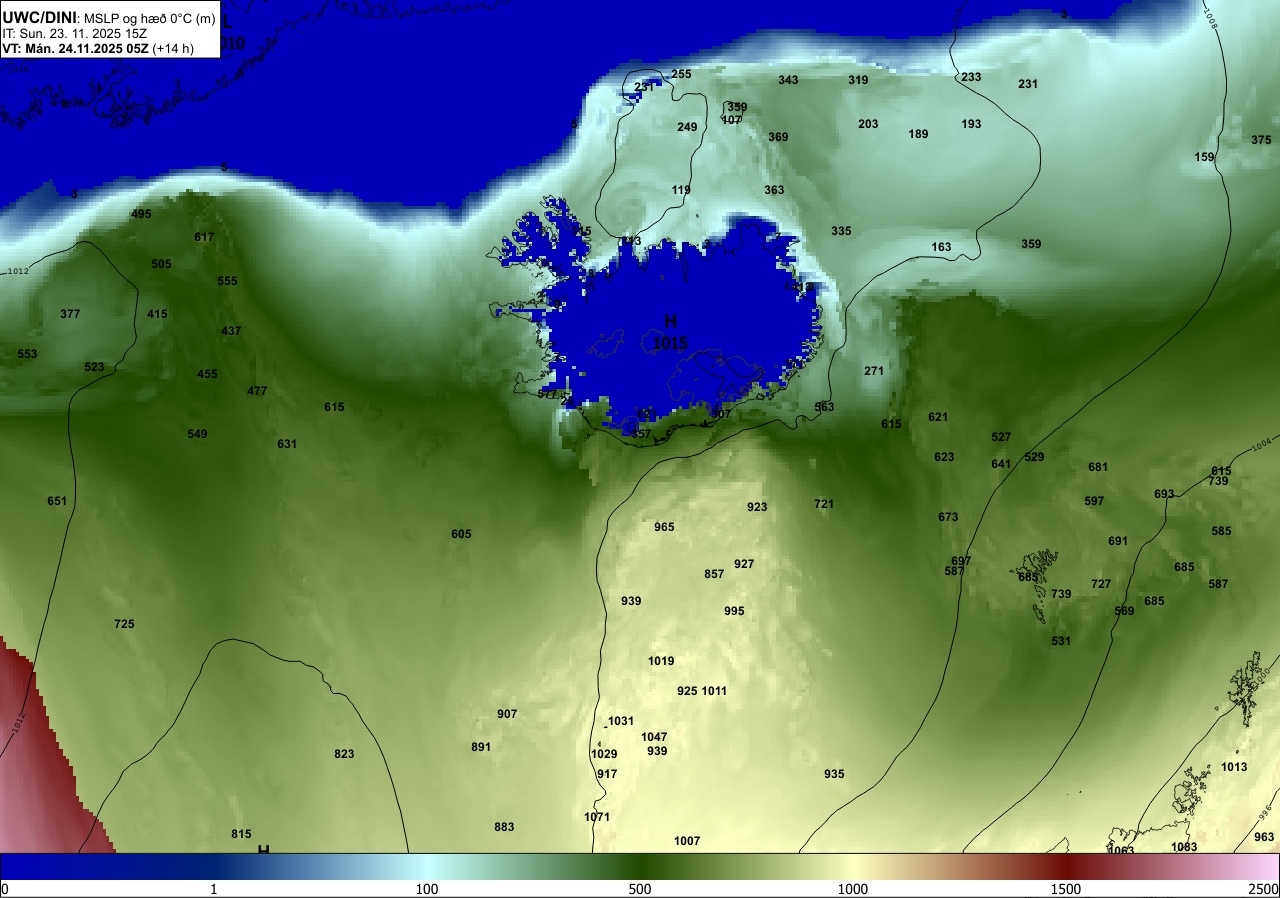Screen dimensions: 1280x898
Task: Select the 823 height value
Action: [344, 754]
